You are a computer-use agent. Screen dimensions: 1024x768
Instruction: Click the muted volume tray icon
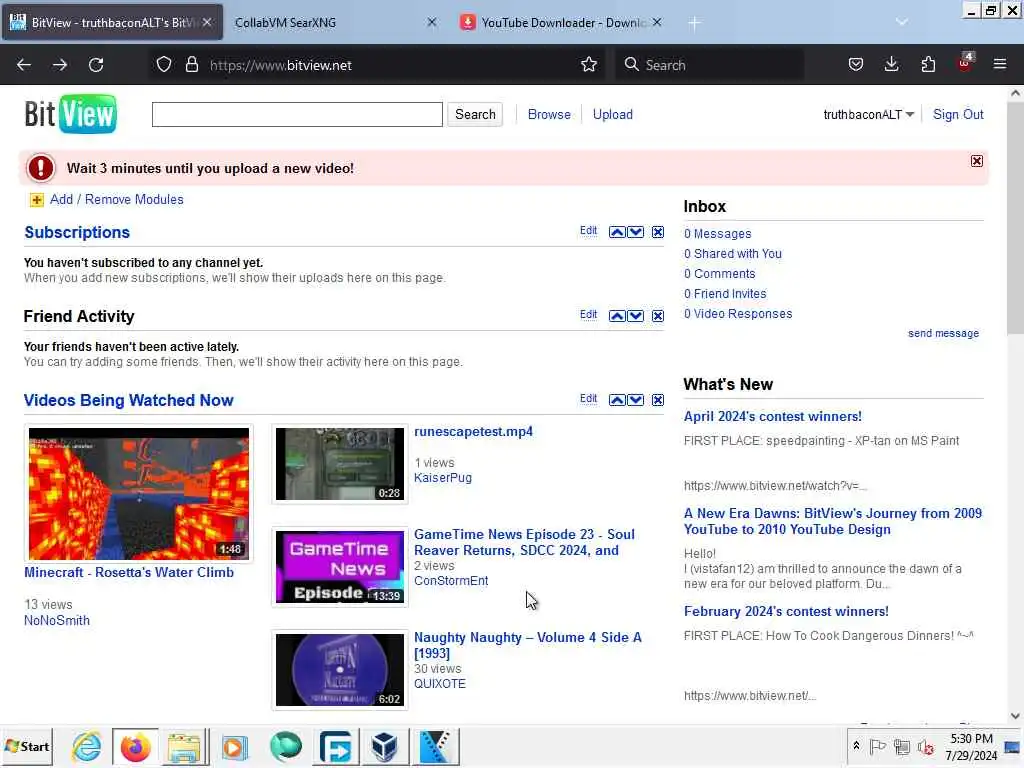pyautogui.click(x=925, y=746)
